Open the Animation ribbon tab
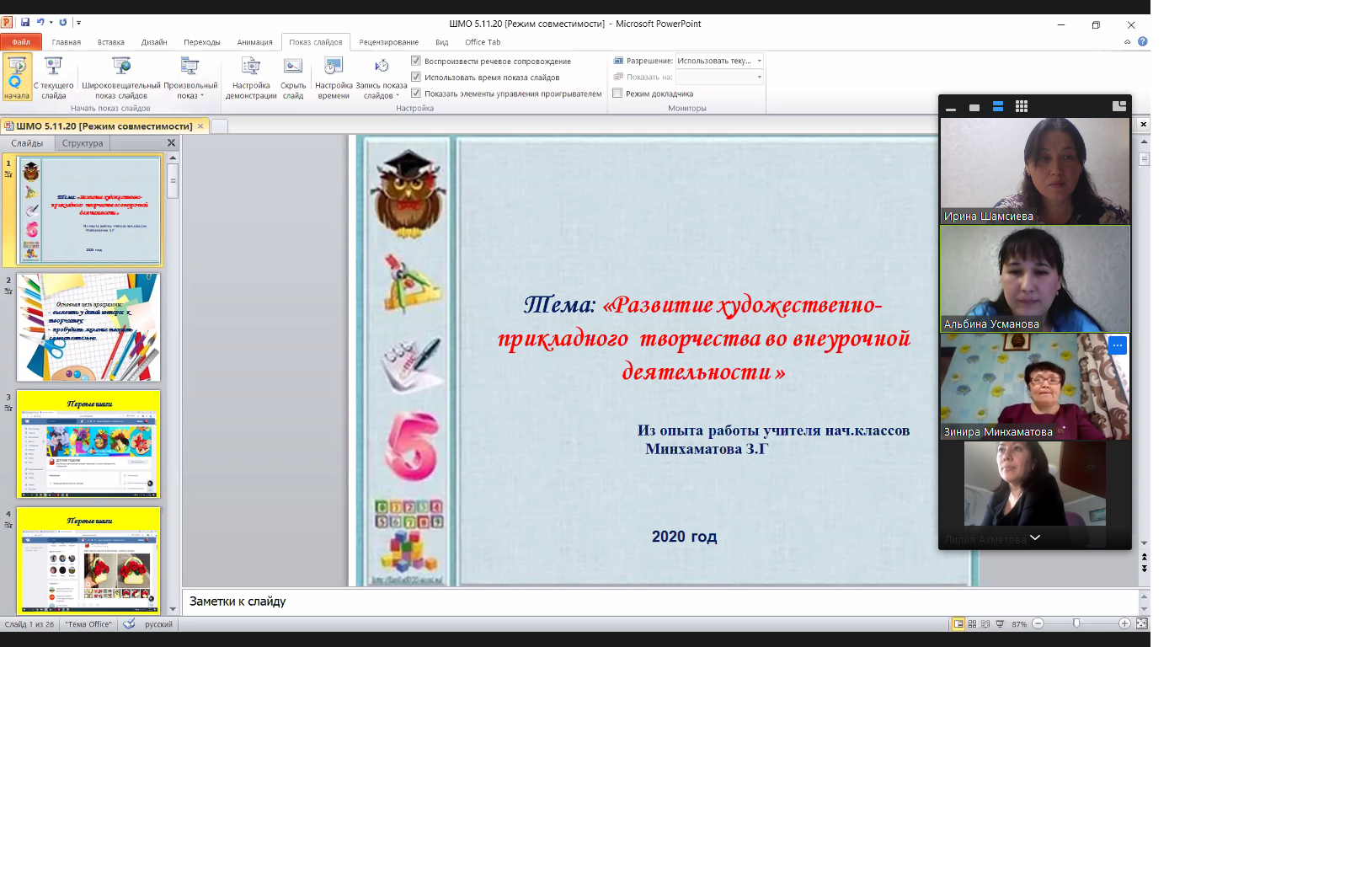The image size is (1372, 893). 254,42
